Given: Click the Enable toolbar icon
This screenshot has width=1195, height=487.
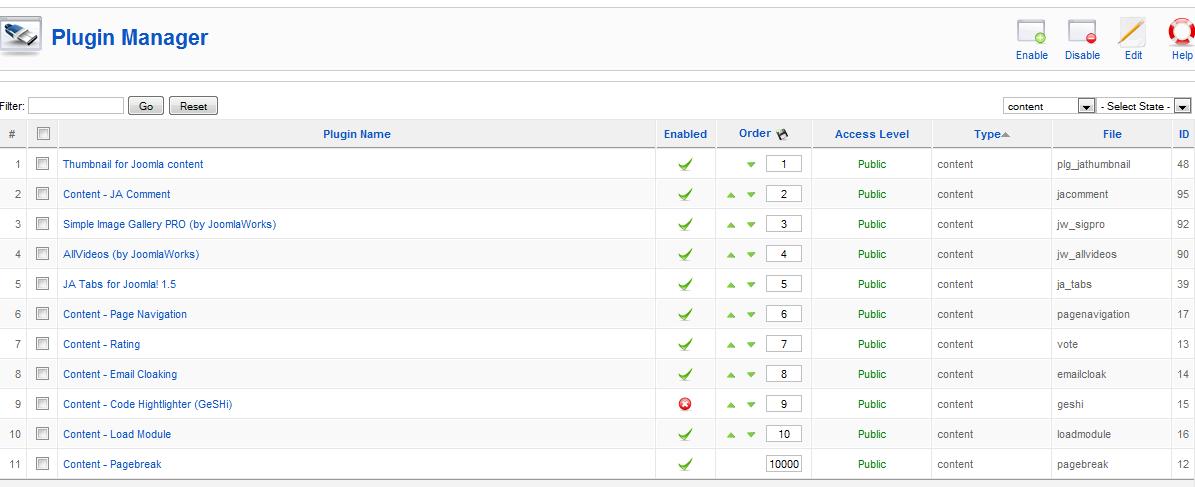Looking at the screenshot, I should coord(1031,32).
